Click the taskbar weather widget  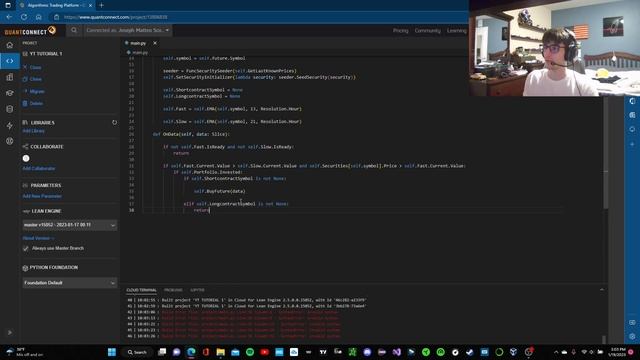pos(24,352)
